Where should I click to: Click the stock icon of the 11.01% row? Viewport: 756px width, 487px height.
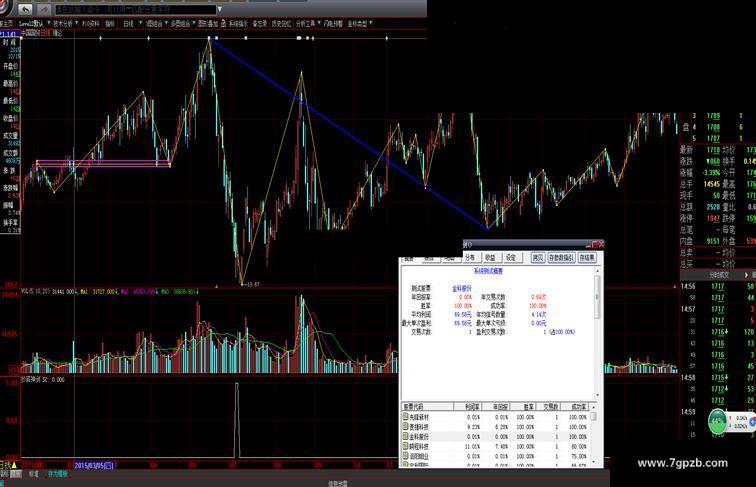click(406, 446)
